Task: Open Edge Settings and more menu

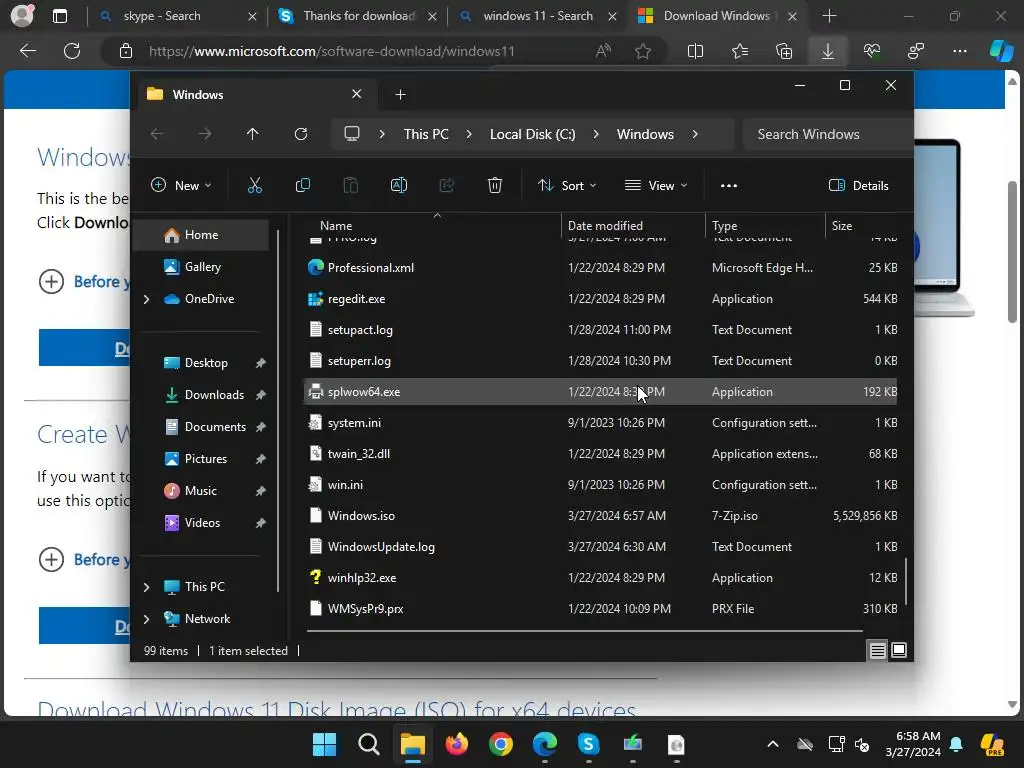Action: [959, 51]
